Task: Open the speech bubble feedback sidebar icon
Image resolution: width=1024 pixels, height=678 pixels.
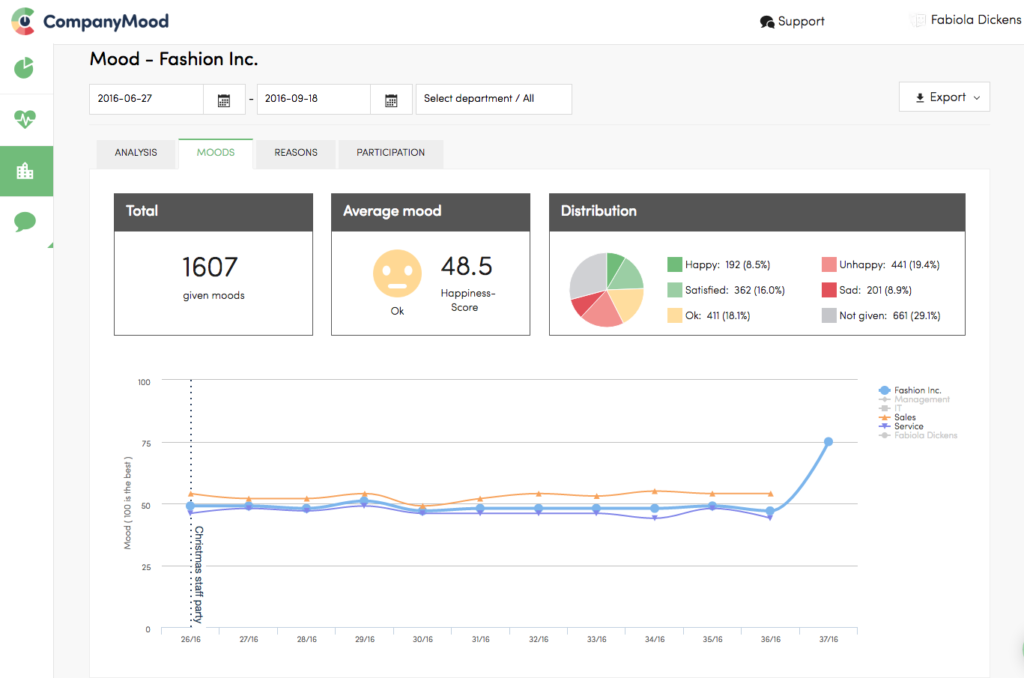Action: 25,221
